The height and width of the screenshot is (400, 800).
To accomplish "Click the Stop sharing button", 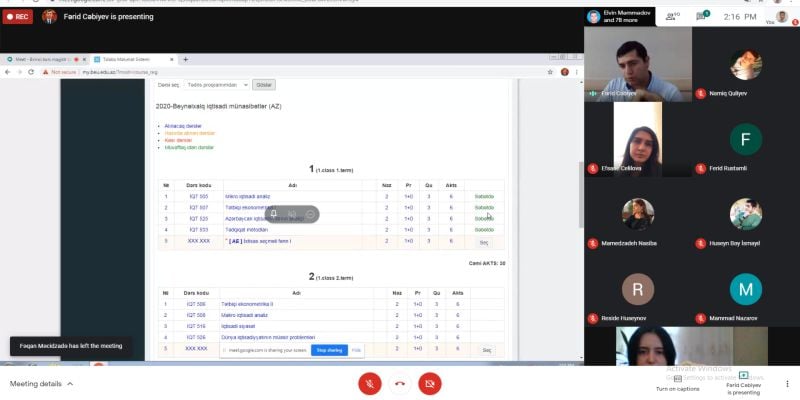I will [329, 351].
